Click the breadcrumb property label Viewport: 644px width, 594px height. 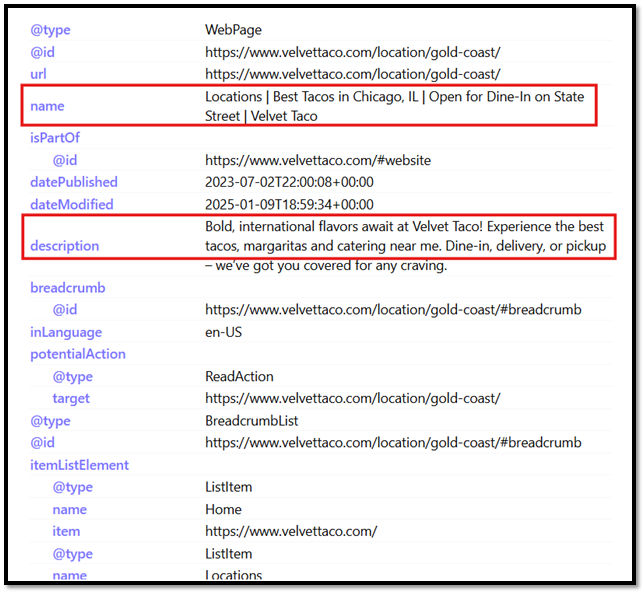[x=68, y=288]
